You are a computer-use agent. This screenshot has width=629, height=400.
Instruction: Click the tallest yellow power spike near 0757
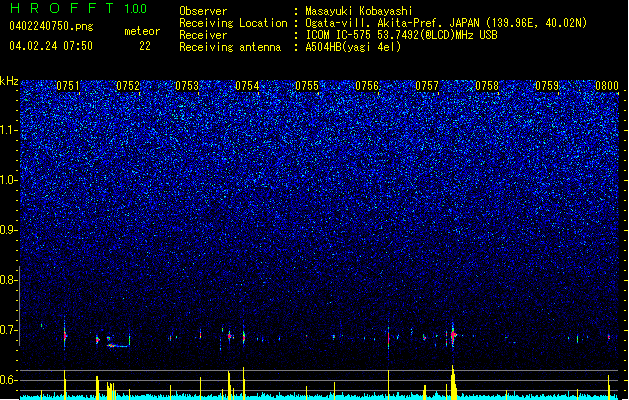point(453,382)
